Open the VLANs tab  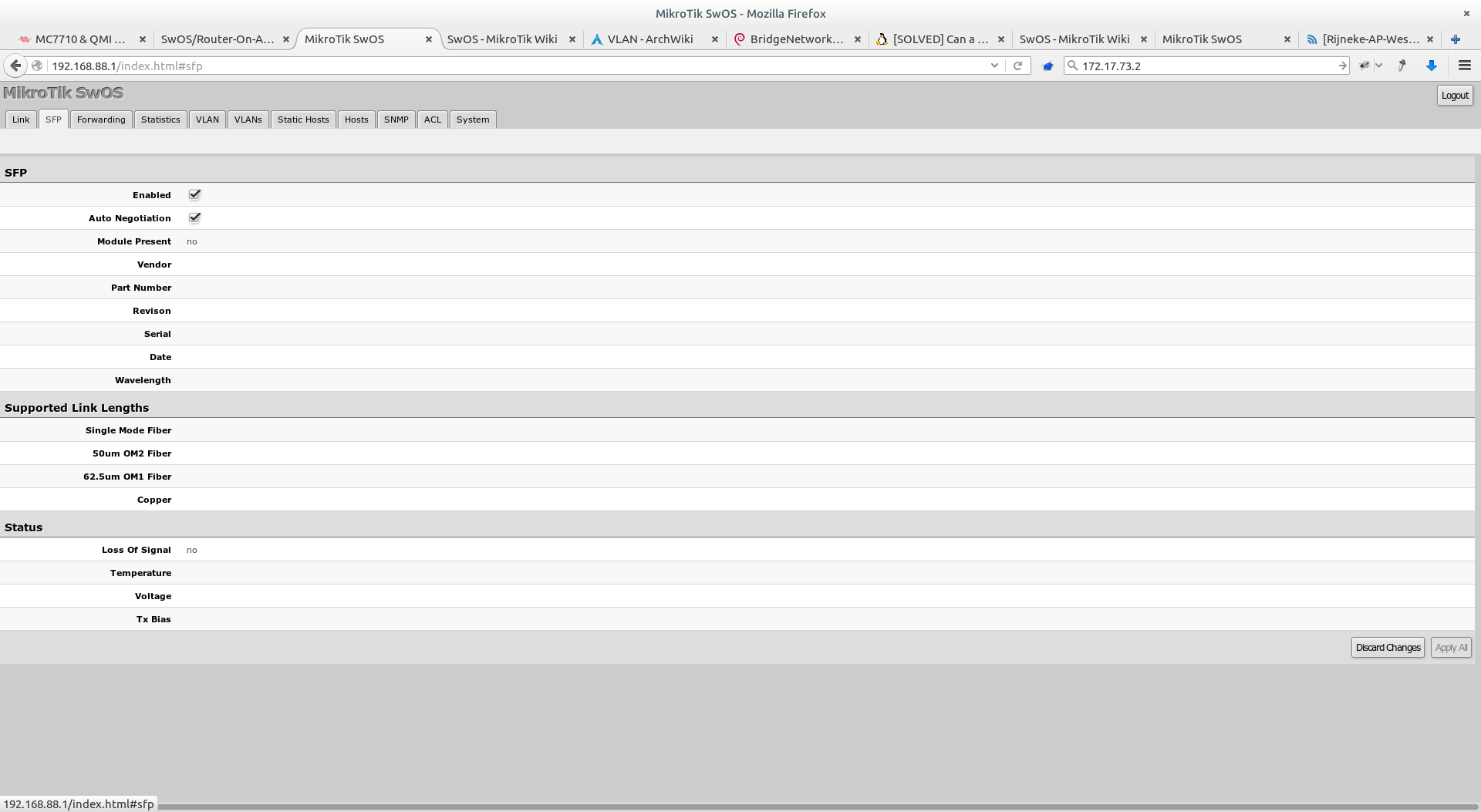[248, 120]
